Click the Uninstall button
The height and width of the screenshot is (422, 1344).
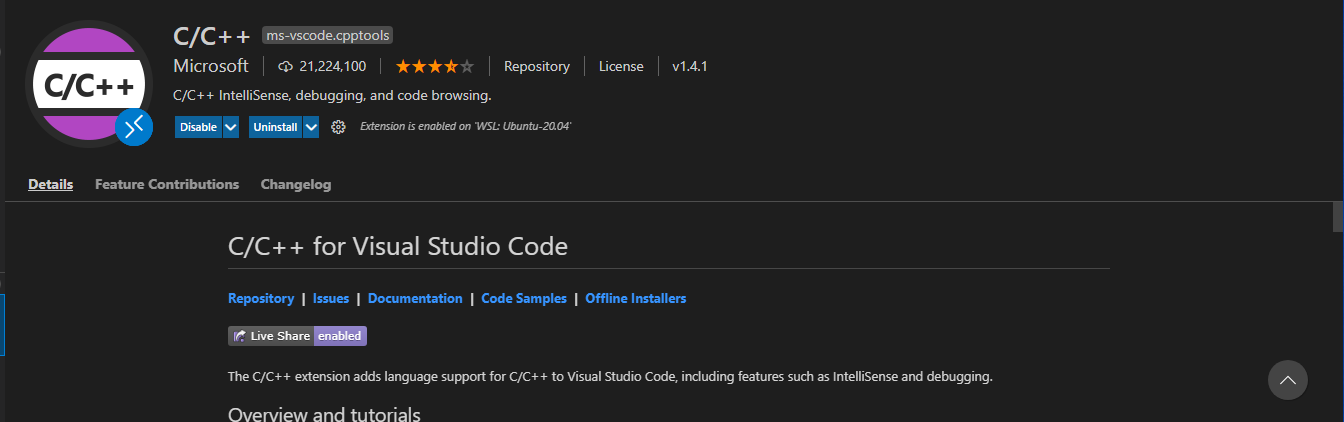coord(275,127)
